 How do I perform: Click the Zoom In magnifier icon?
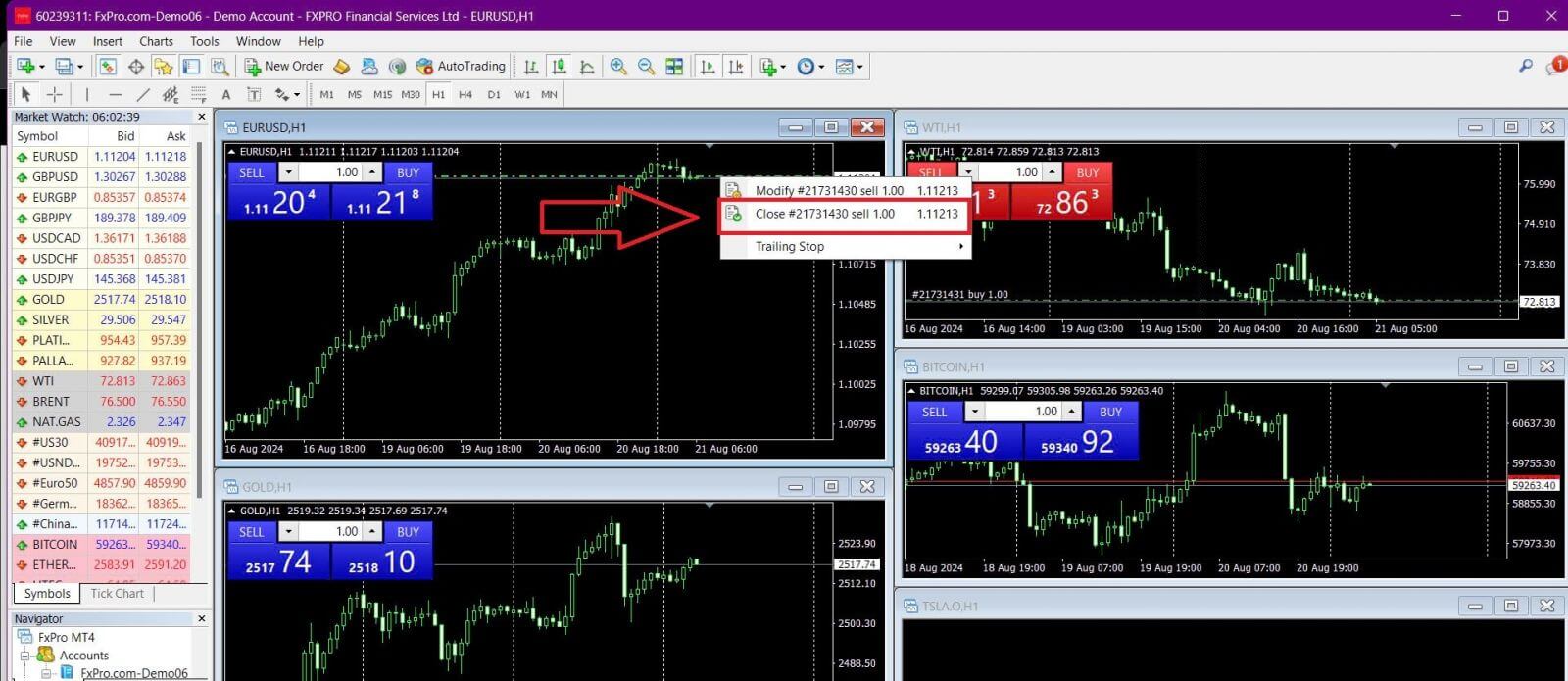click(618, 67)
